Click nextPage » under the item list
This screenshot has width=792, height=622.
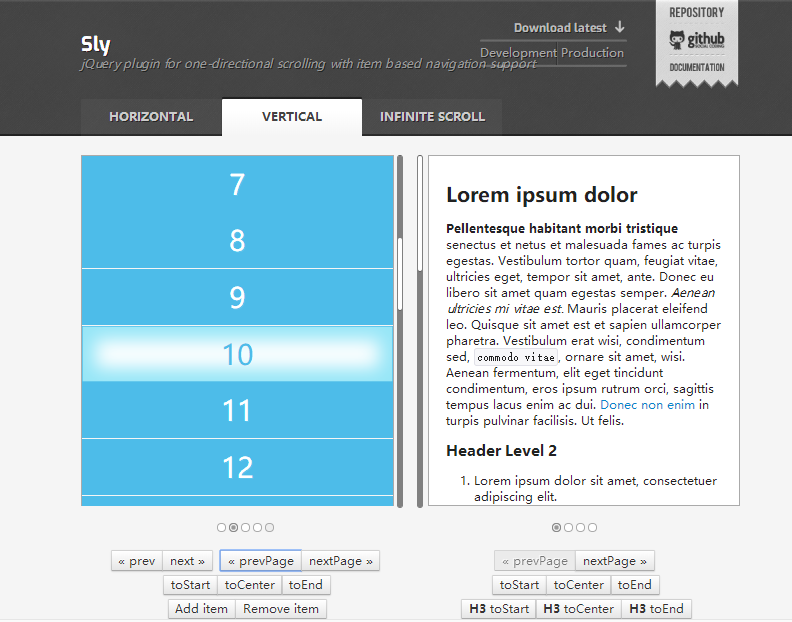pos(340,561)
